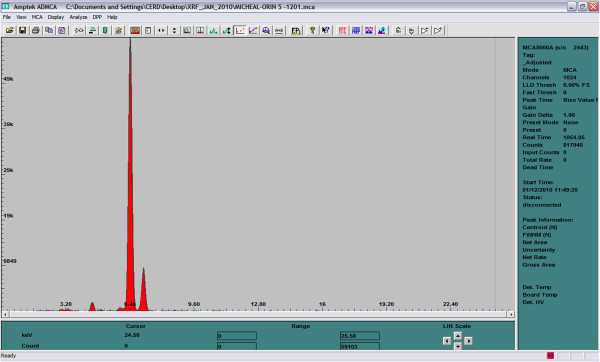Image resolution: width=600 pixels, height=362 pixels.
Task: Click the 'LIN Scale' label
Action: tap(457, 326)
